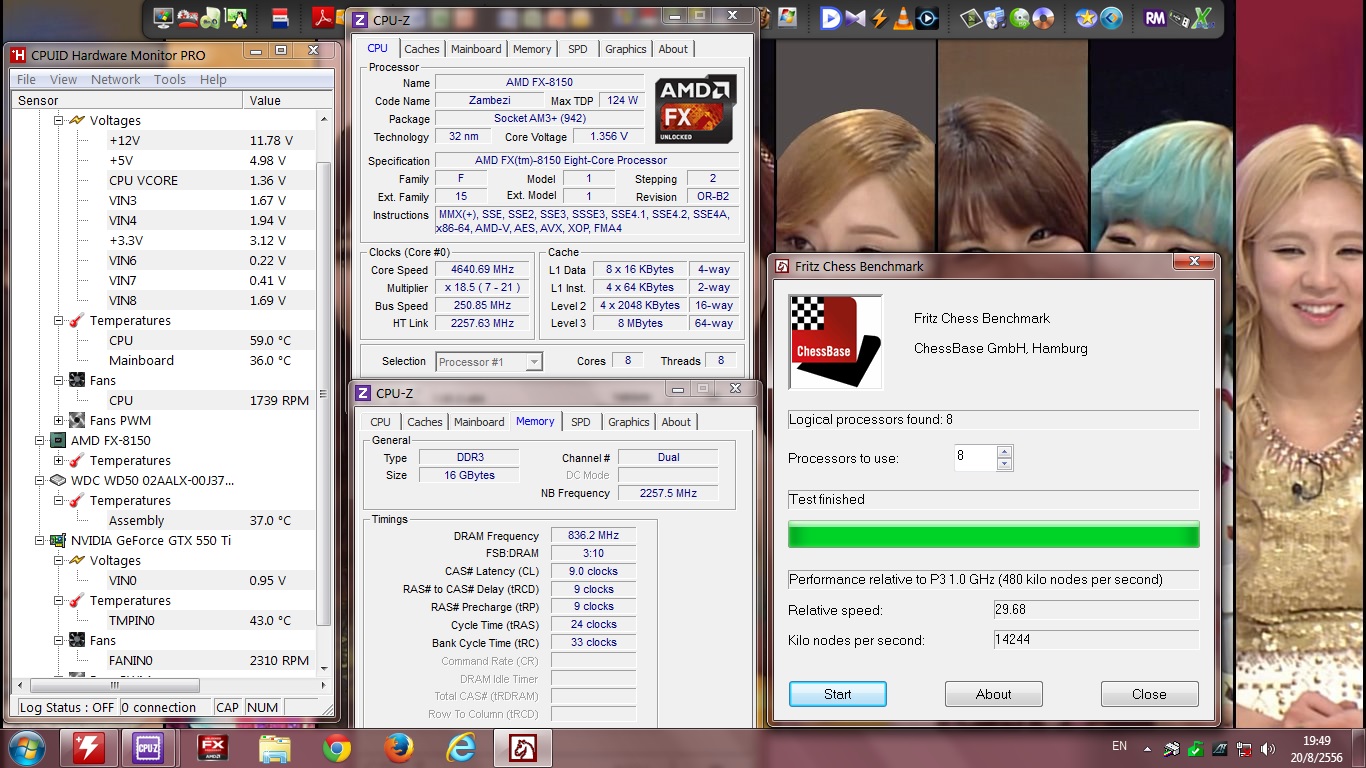Show hidden system tray icons
The width and height of the screenshot is (1366, 768).
tap(1146, 748)
